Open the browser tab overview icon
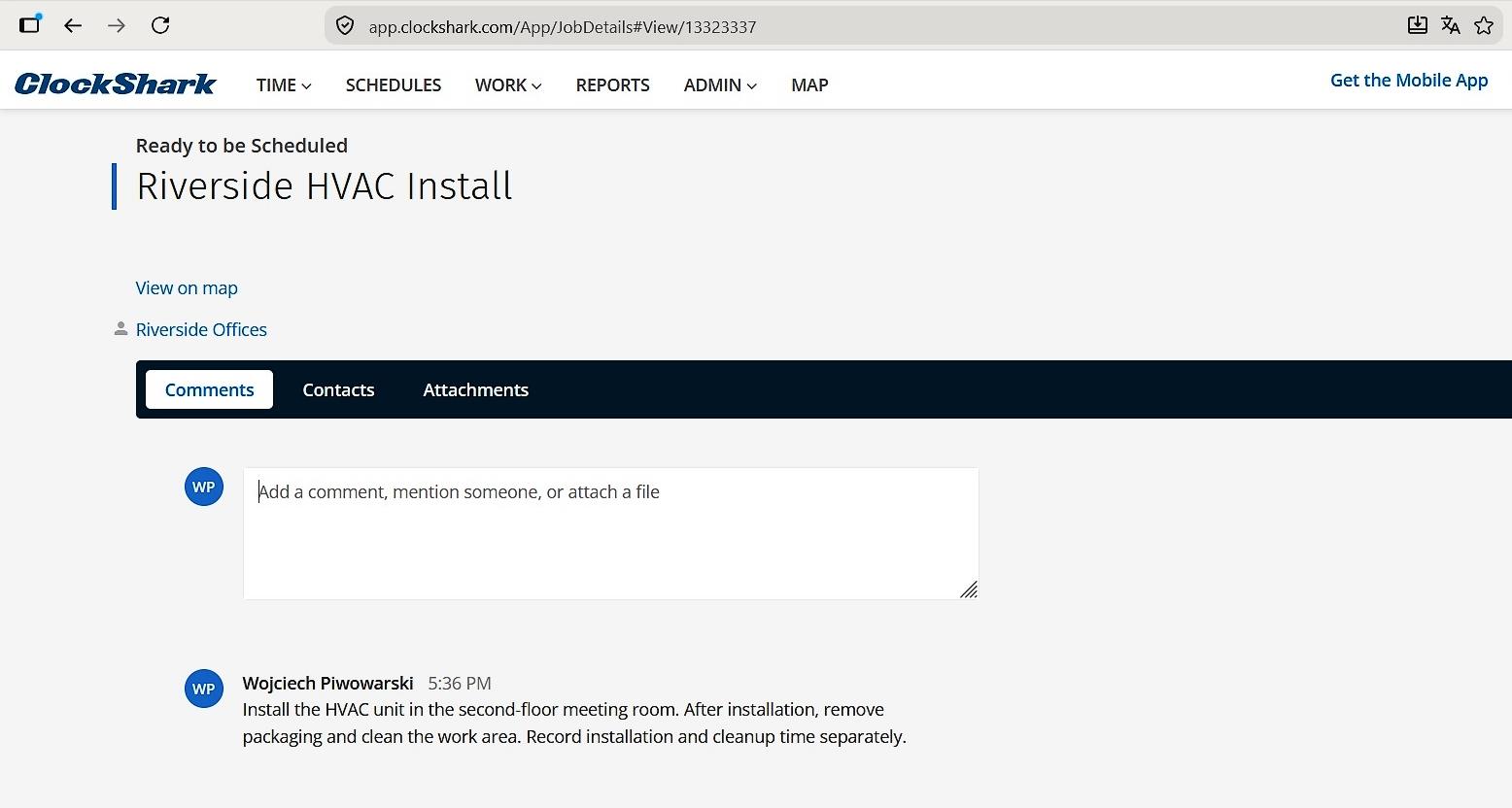 coord(30,24)
